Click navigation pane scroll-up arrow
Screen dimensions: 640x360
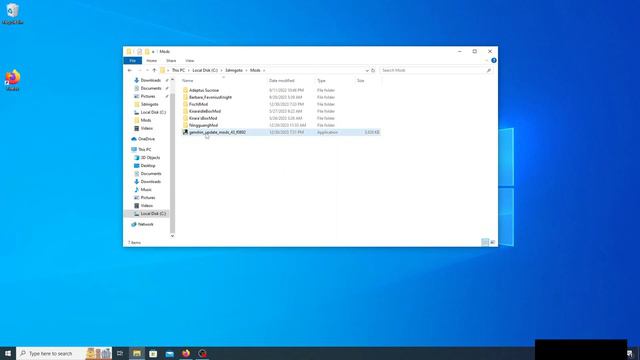pos(172,80)
